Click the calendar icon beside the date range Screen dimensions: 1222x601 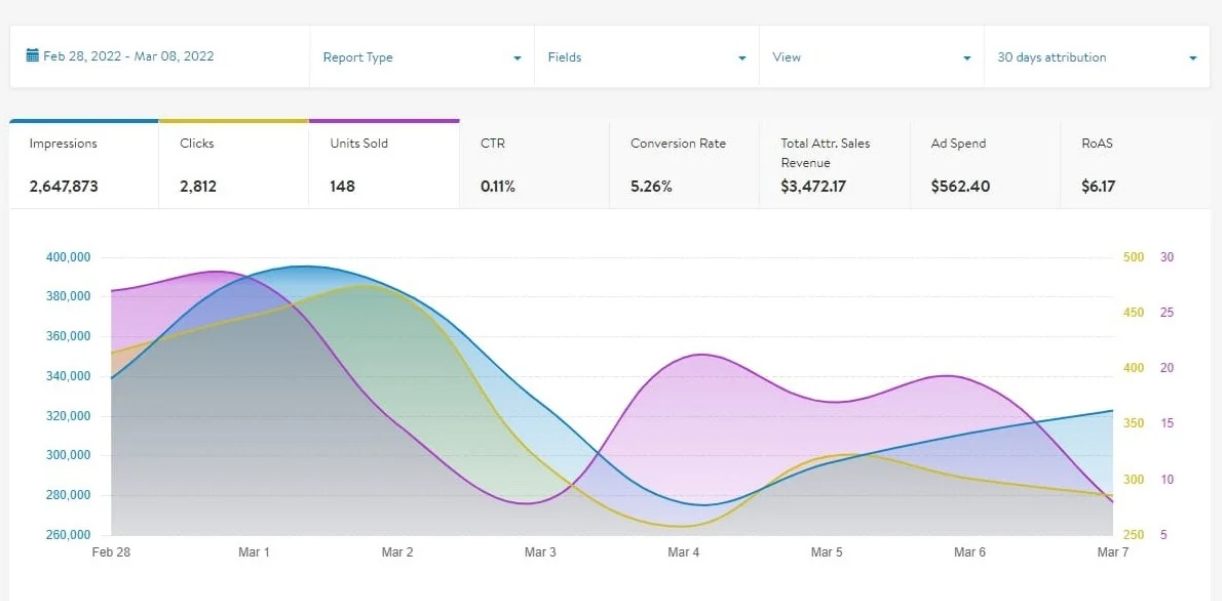point(32,57)
